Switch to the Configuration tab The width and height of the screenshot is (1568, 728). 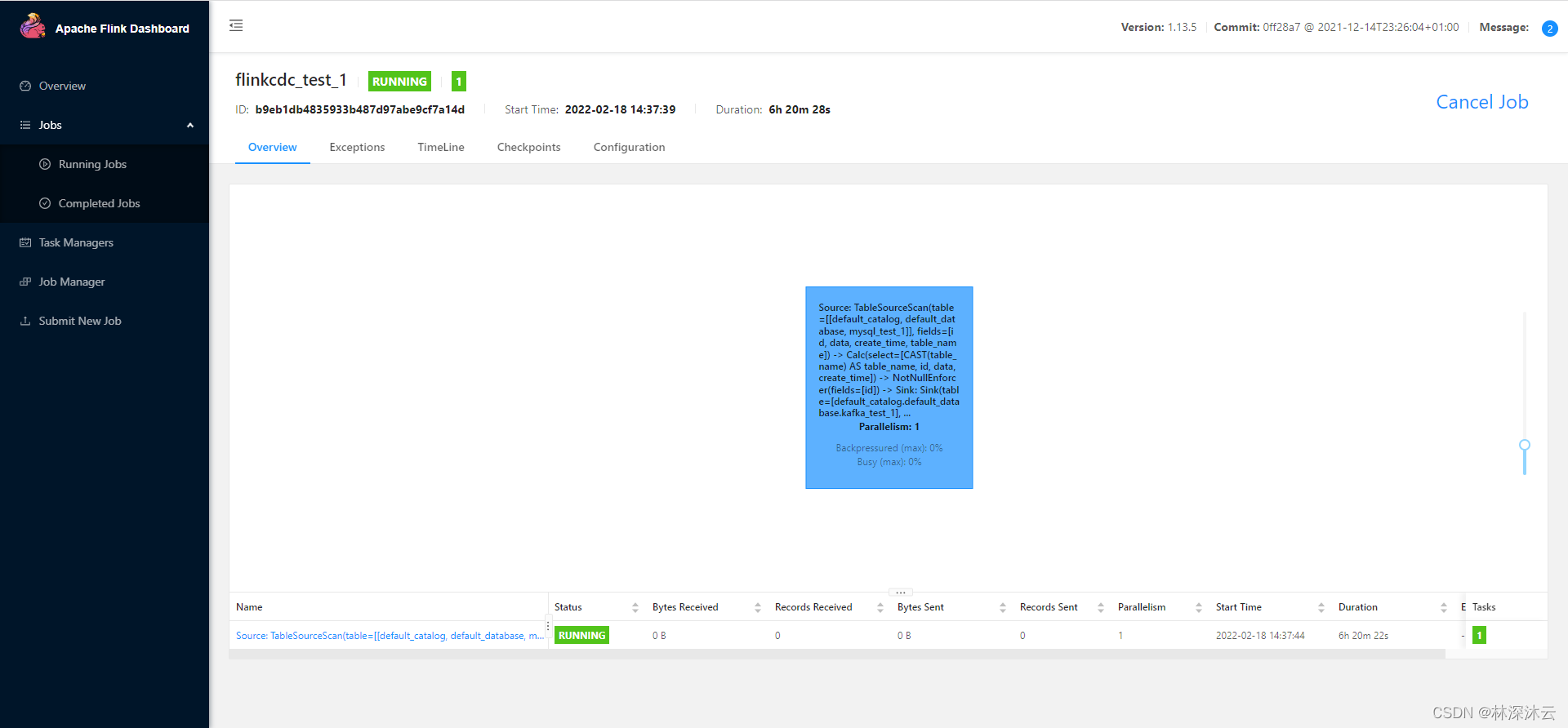(629, 147)
